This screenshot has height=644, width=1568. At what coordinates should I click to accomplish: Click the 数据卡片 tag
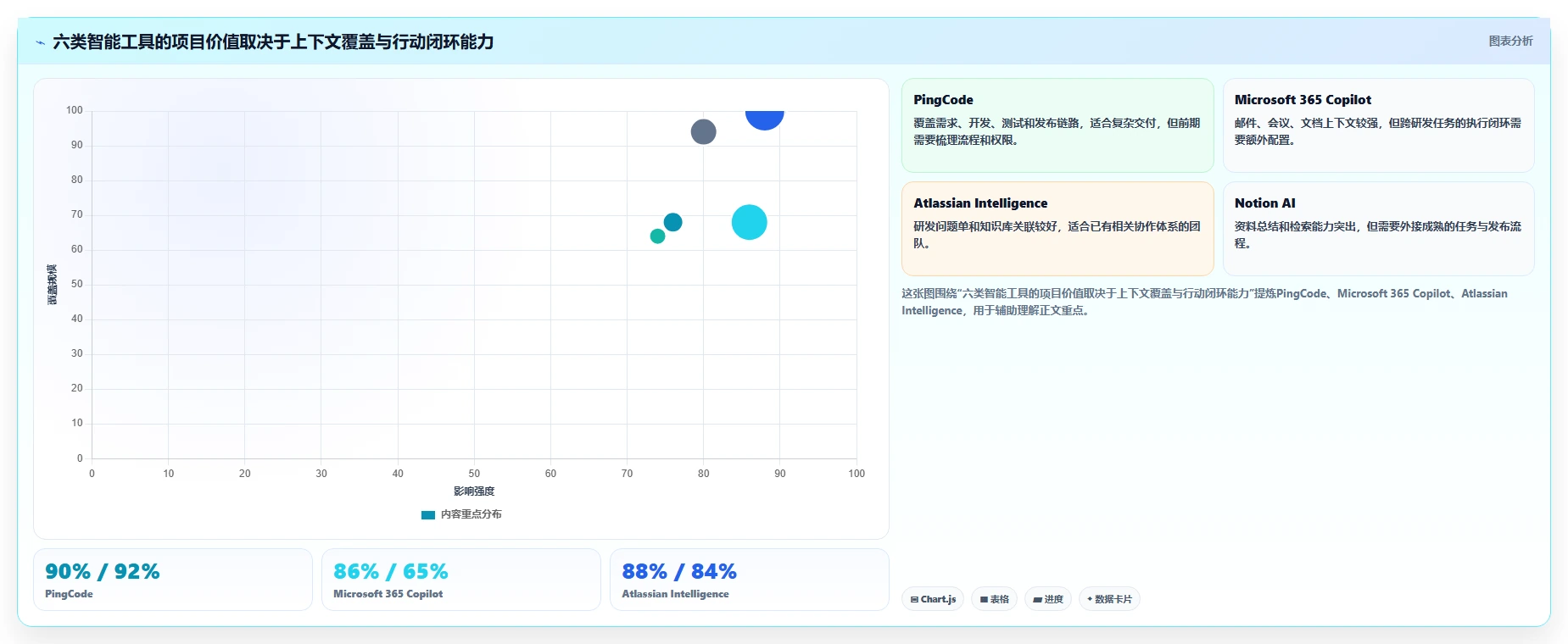[x=1109, y=599]
